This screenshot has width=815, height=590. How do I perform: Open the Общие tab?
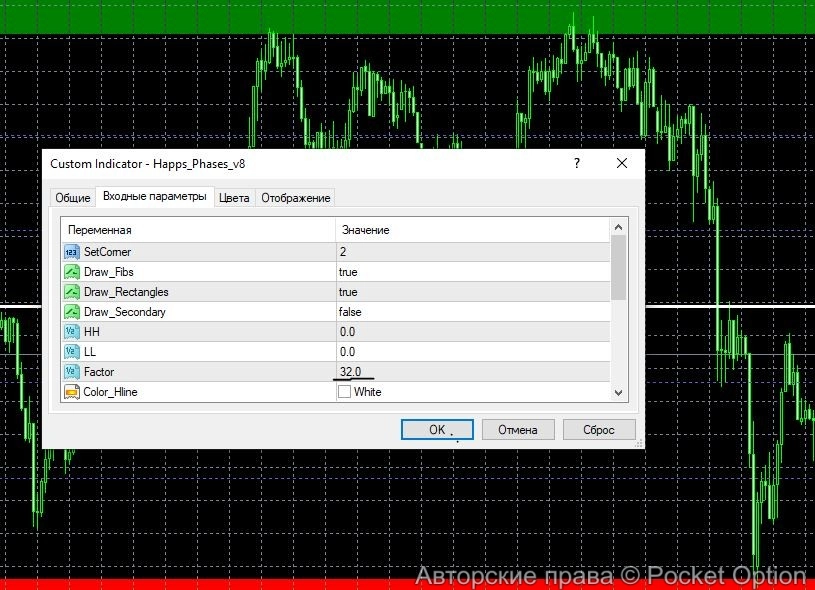tap(72, 198)
